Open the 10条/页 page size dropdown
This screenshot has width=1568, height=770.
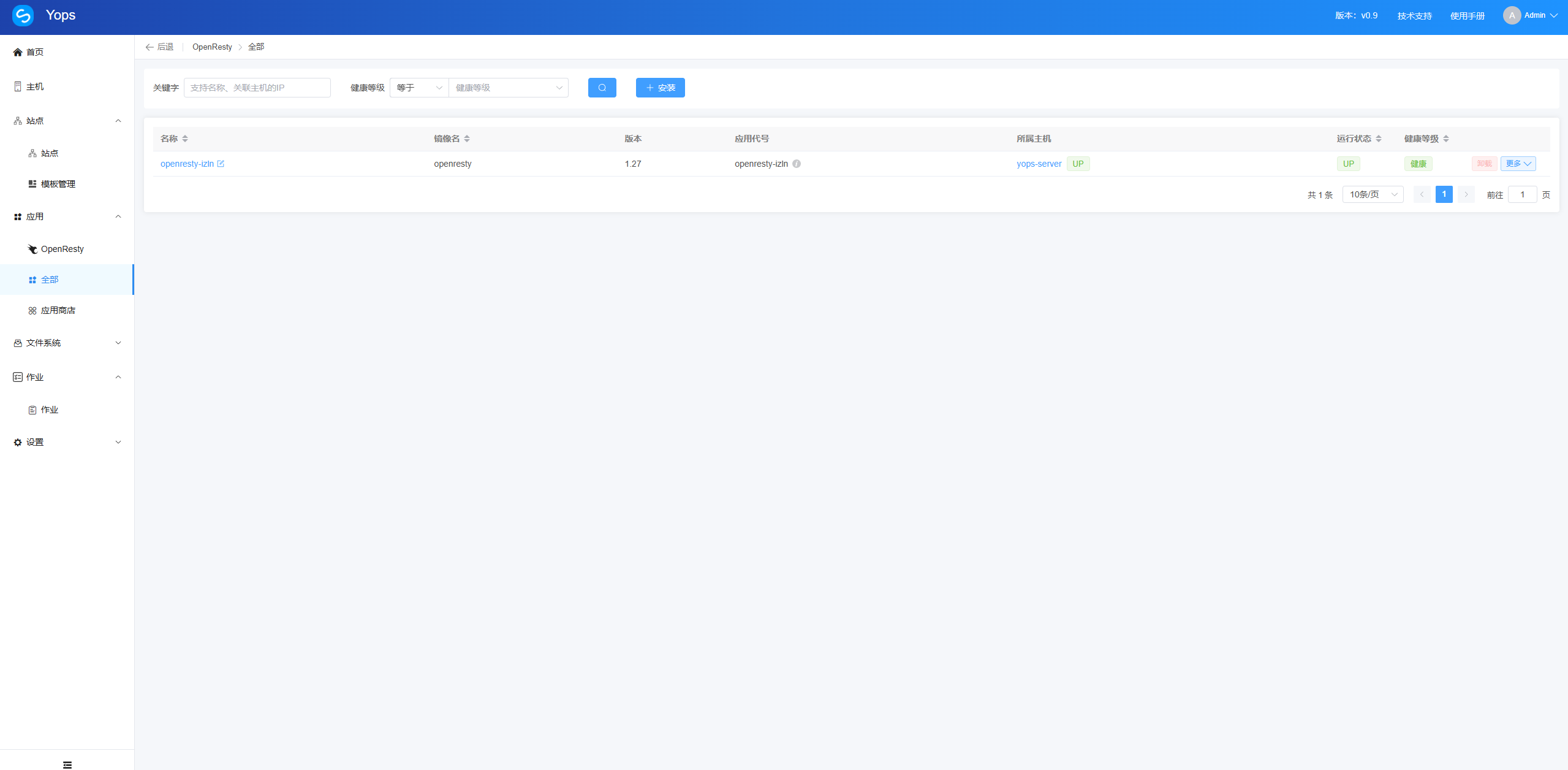(1373, 194)
